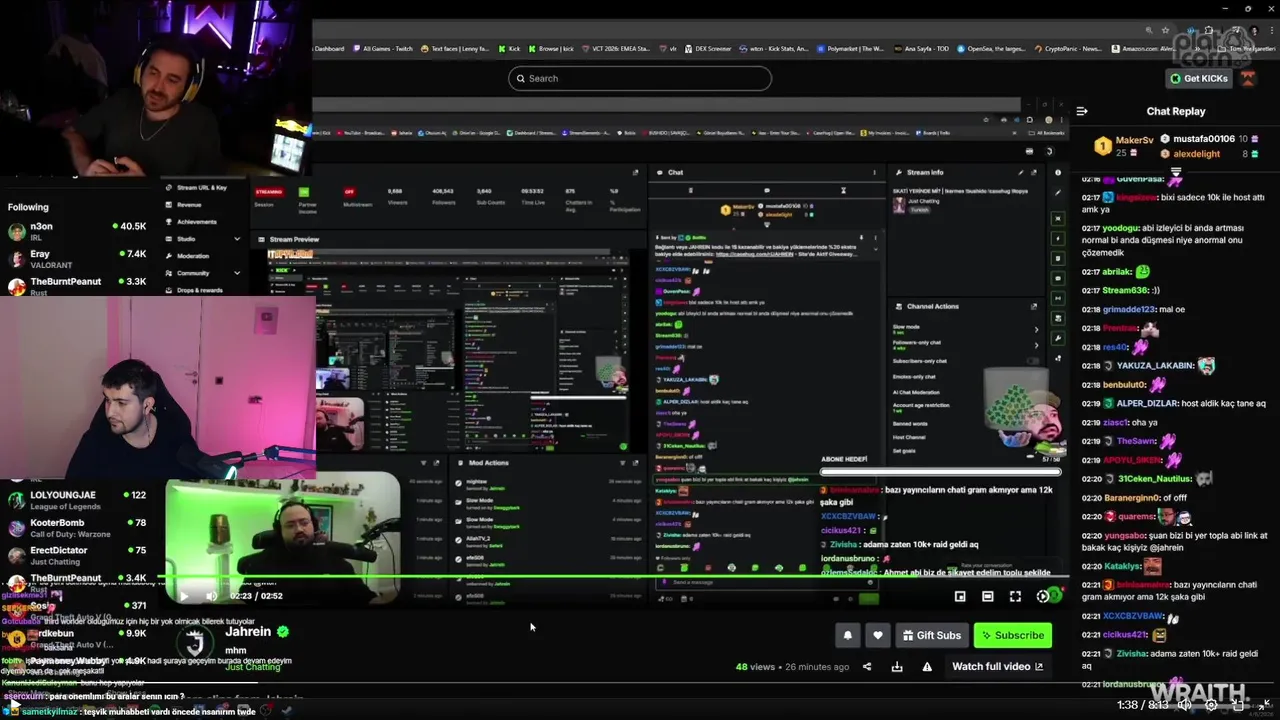Image resolution: width=1280 pixels, height=720 pixels.
Task: Download the clip with the download icon
Action: pos(897,667)
